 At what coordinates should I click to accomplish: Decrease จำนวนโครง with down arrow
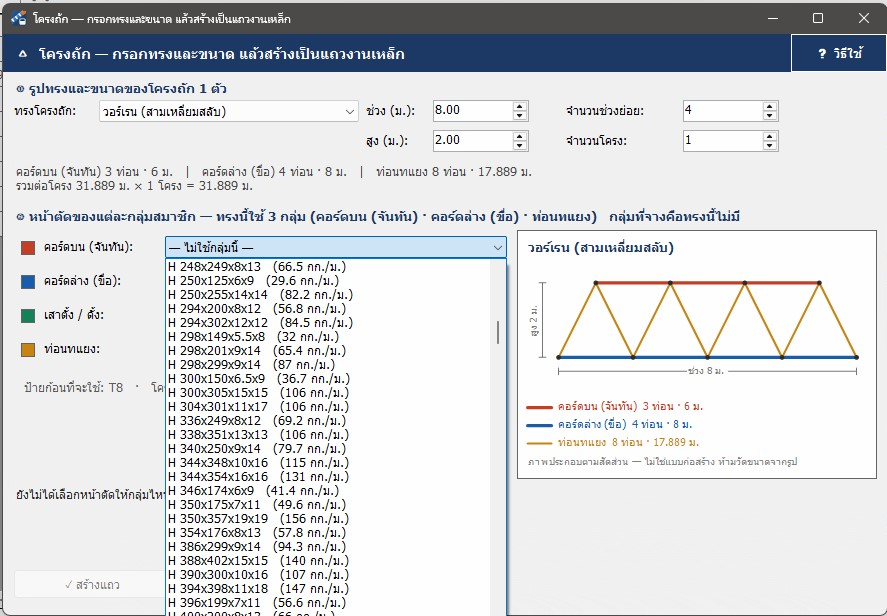point(770,146)
